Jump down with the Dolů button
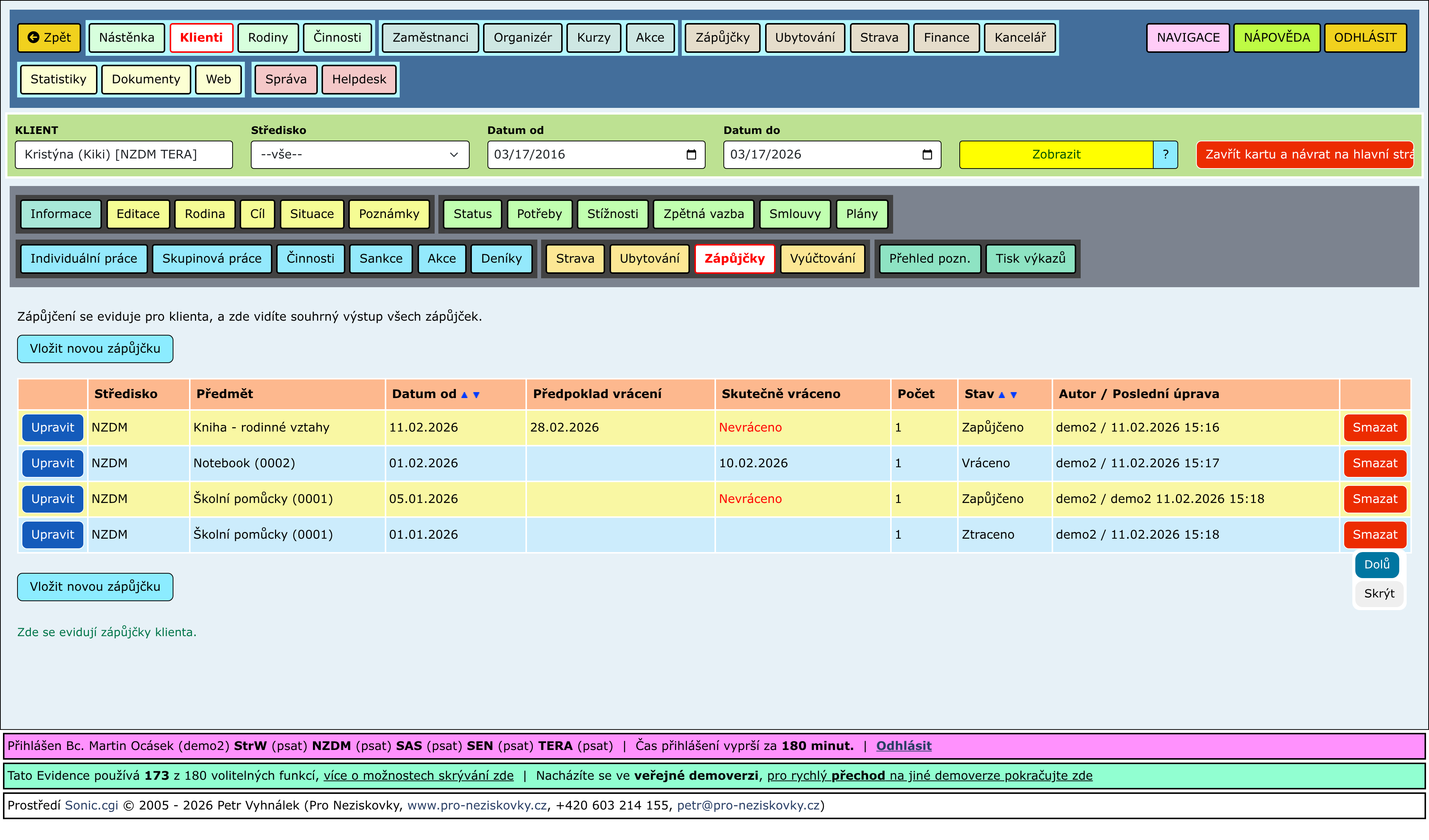The width and height of the screenshot is (1429, 840). tap(1377, 565)
